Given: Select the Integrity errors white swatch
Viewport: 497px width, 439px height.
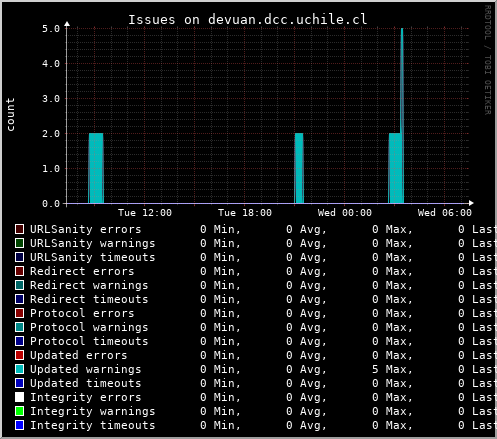Looking at the screenshot, I should (19, 397).
